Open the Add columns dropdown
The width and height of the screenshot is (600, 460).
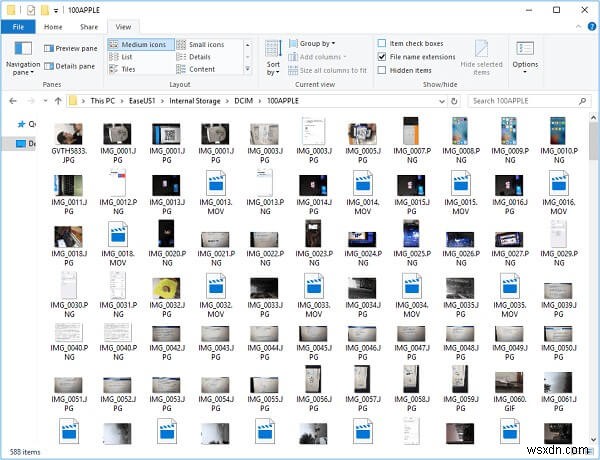pyautogui.click(x=317, y=57)
